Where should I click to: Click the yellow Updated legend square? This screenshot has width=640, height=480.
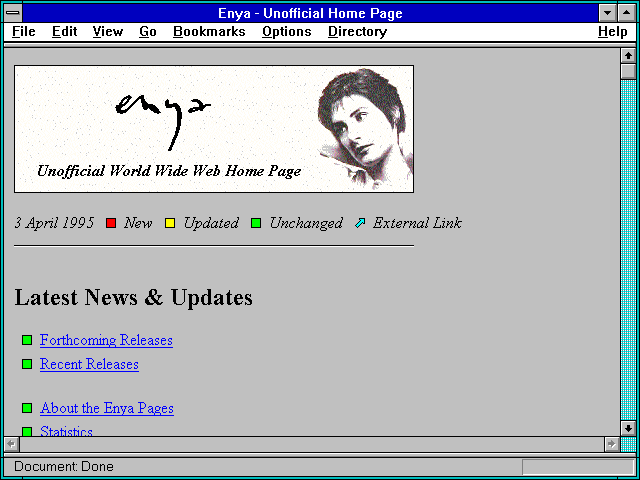(x=170, y=223)
